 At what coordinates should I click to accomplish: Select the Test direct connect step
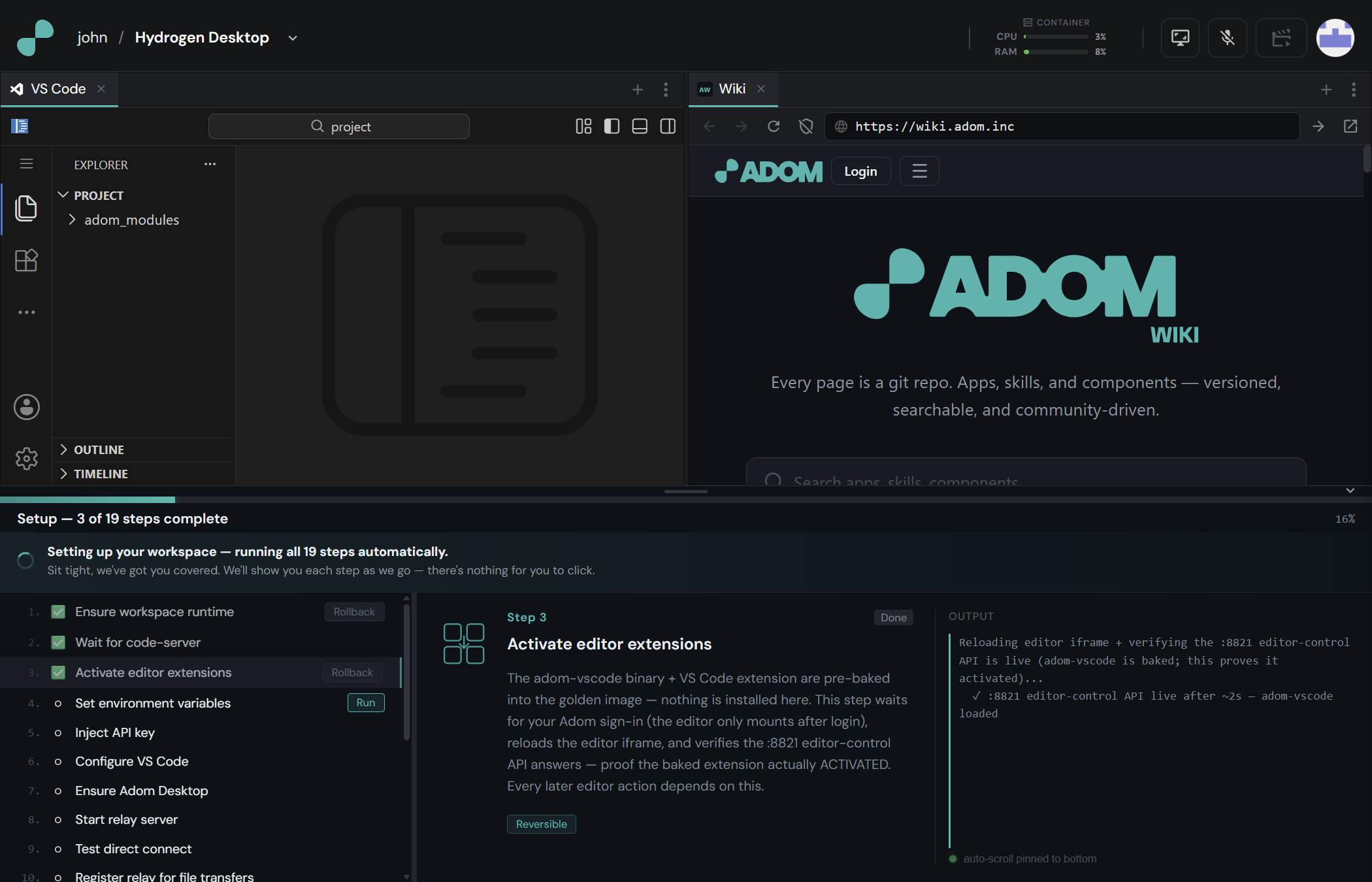(x=201, y=849)
